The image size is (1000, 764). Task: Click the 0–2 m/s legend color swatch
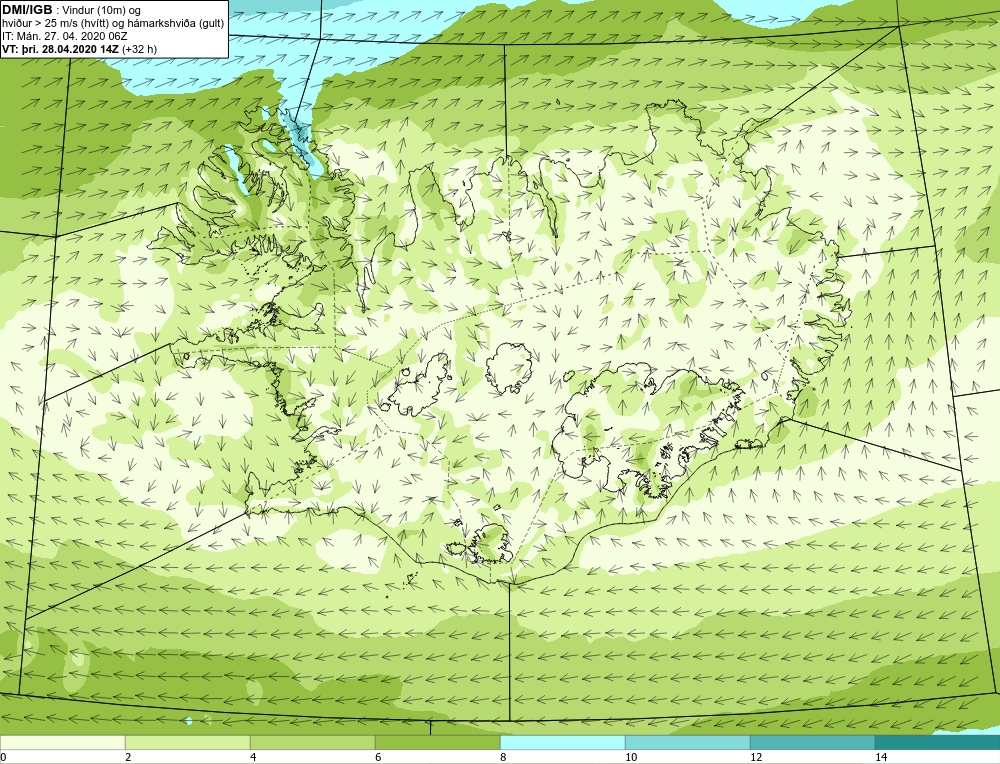[62, 742]
